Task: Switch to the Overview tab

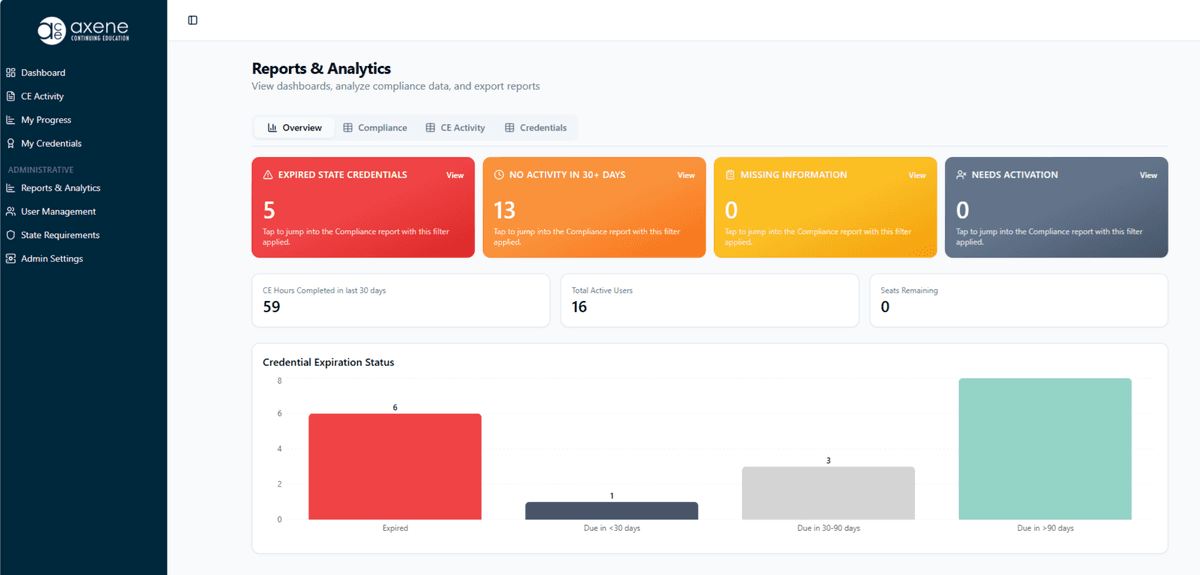Action: tap(294, 128)
